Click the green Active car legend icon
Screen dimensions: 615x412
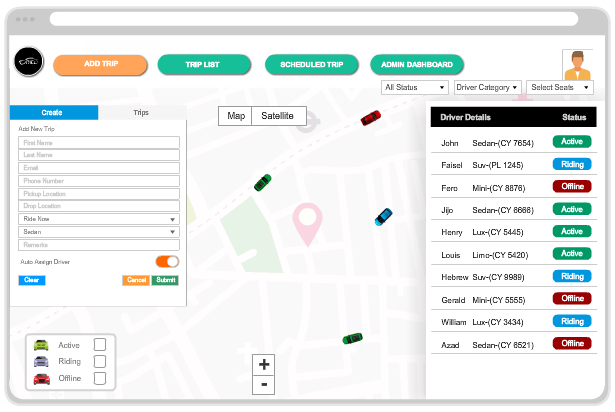point(41,345)
